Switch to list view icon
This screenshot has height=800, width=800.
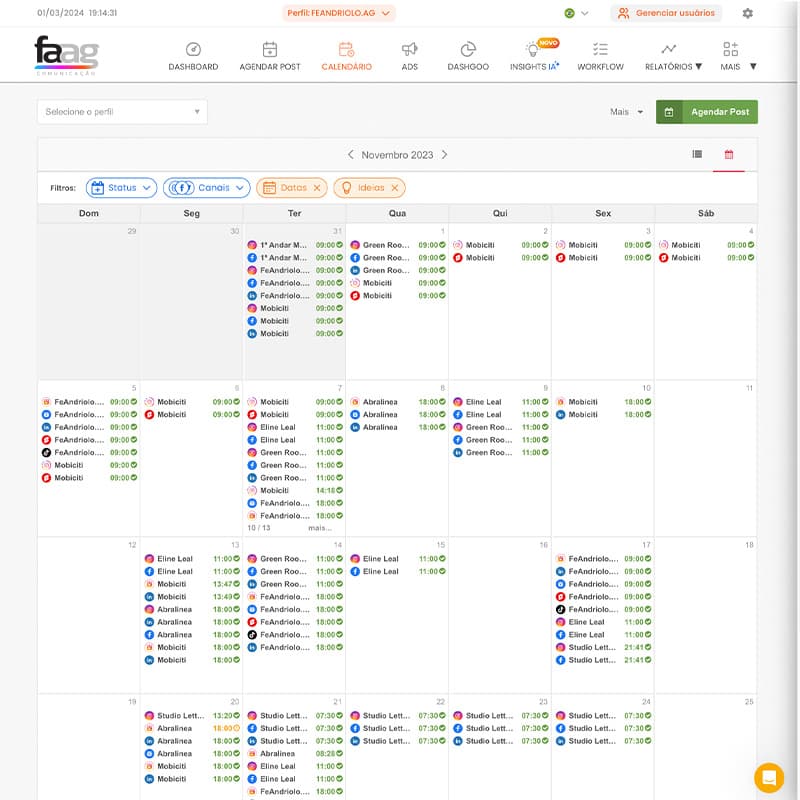point(697,154)
